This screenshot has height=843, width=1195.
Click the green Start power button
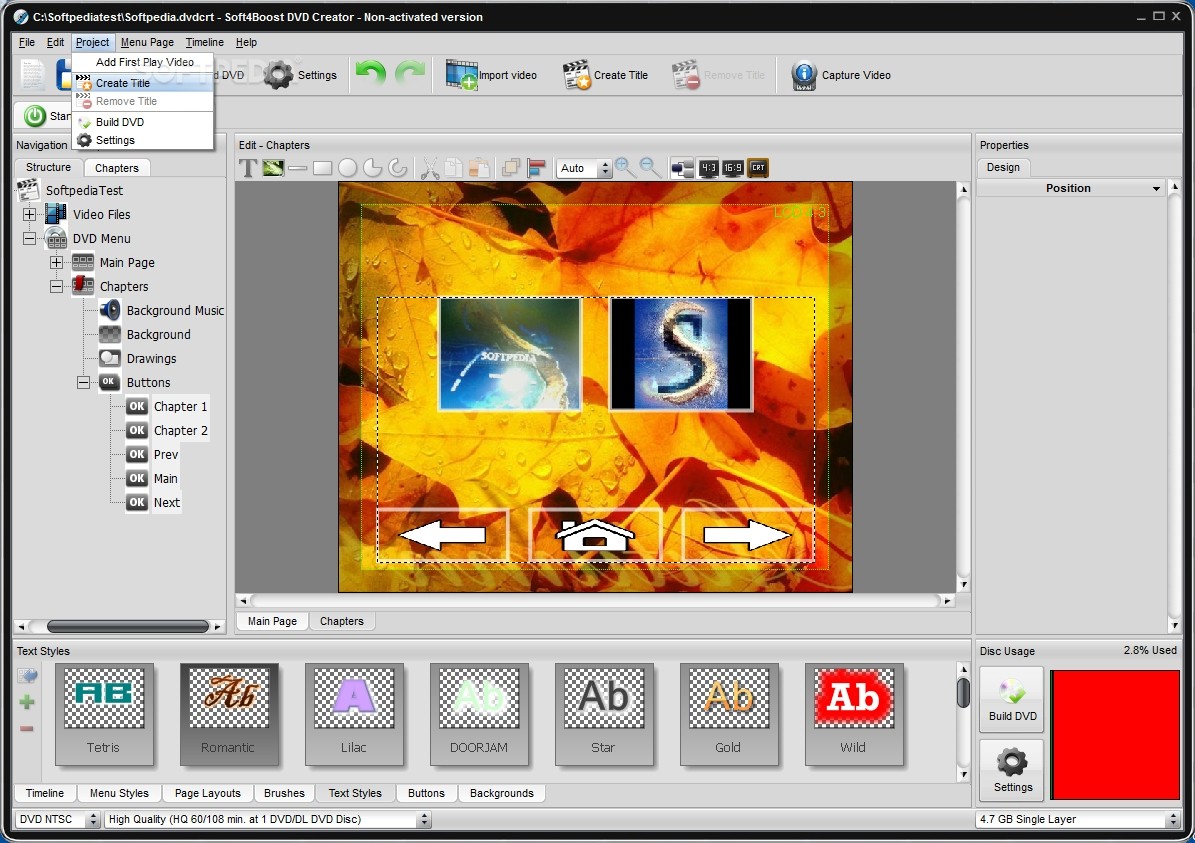click(x=34, y=116)
